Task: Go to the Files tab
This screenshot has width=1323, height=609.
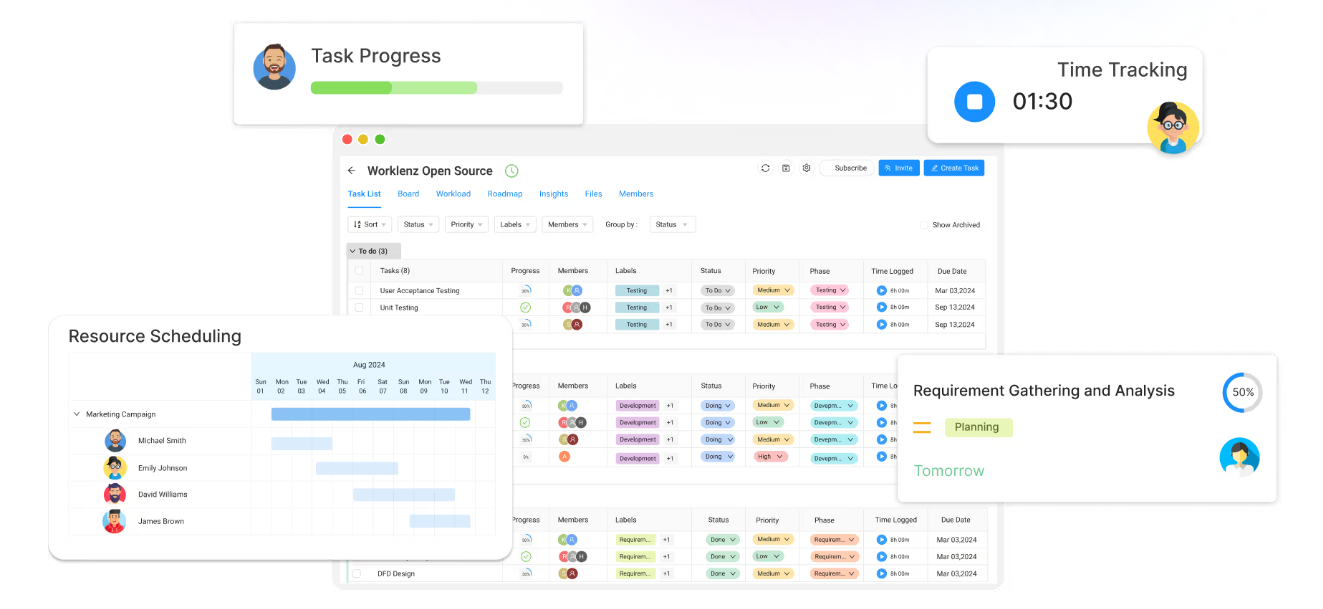Action: click(593, 194)
